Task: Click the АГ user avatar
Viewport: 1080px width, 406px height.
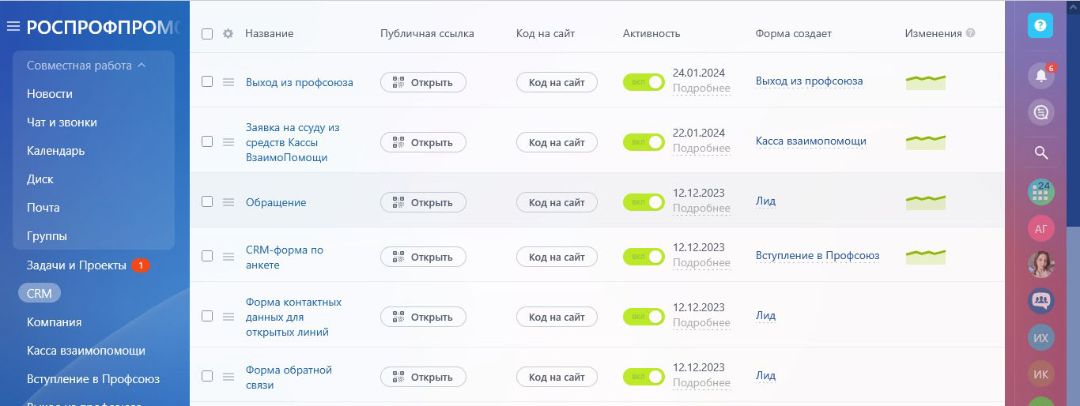Action: 1041,228
